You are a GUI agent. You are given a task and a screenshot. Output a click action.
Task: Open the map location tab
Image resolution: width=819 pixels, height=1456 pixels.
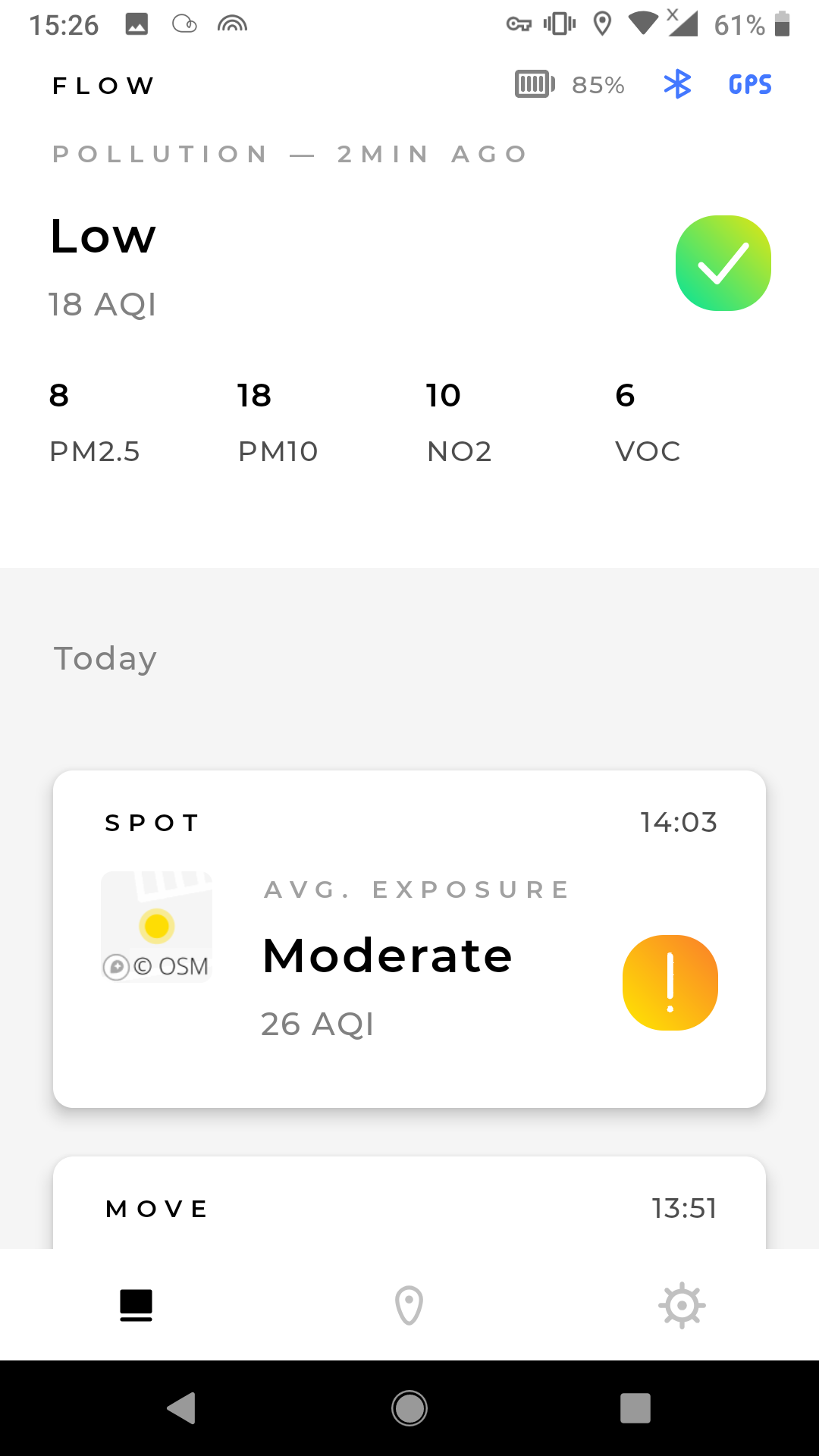point(409,1305)
